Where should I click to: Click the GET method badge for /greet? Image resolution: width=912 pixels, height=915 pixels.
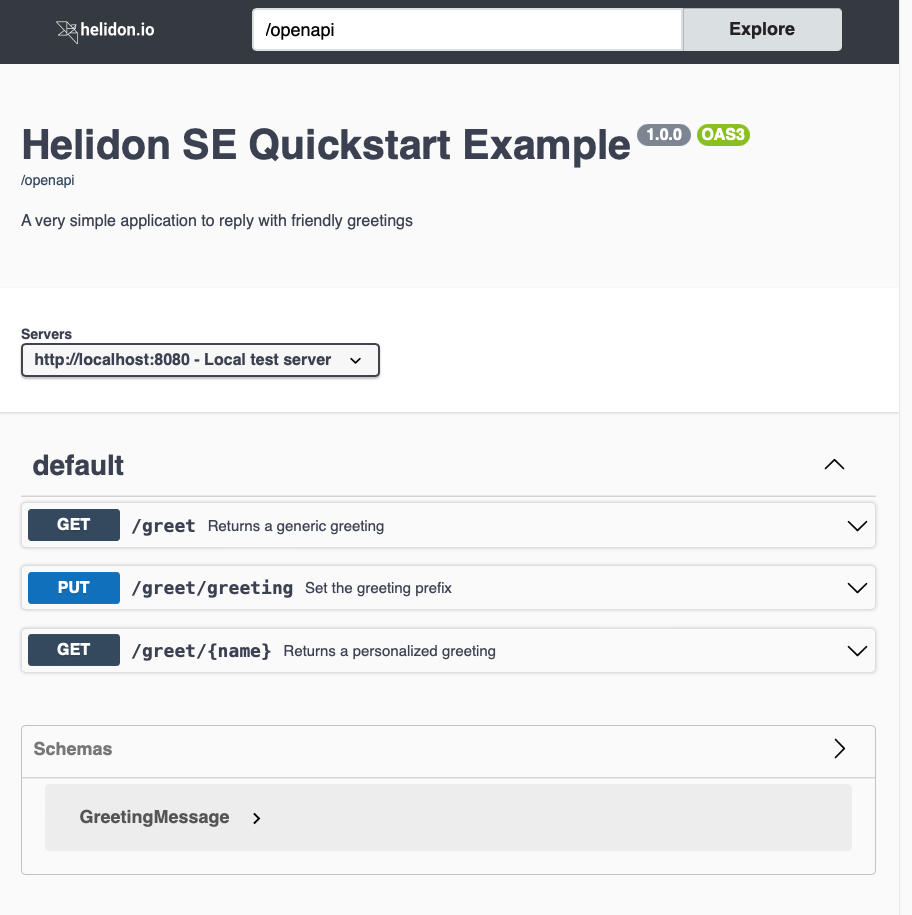click(73, 524)
